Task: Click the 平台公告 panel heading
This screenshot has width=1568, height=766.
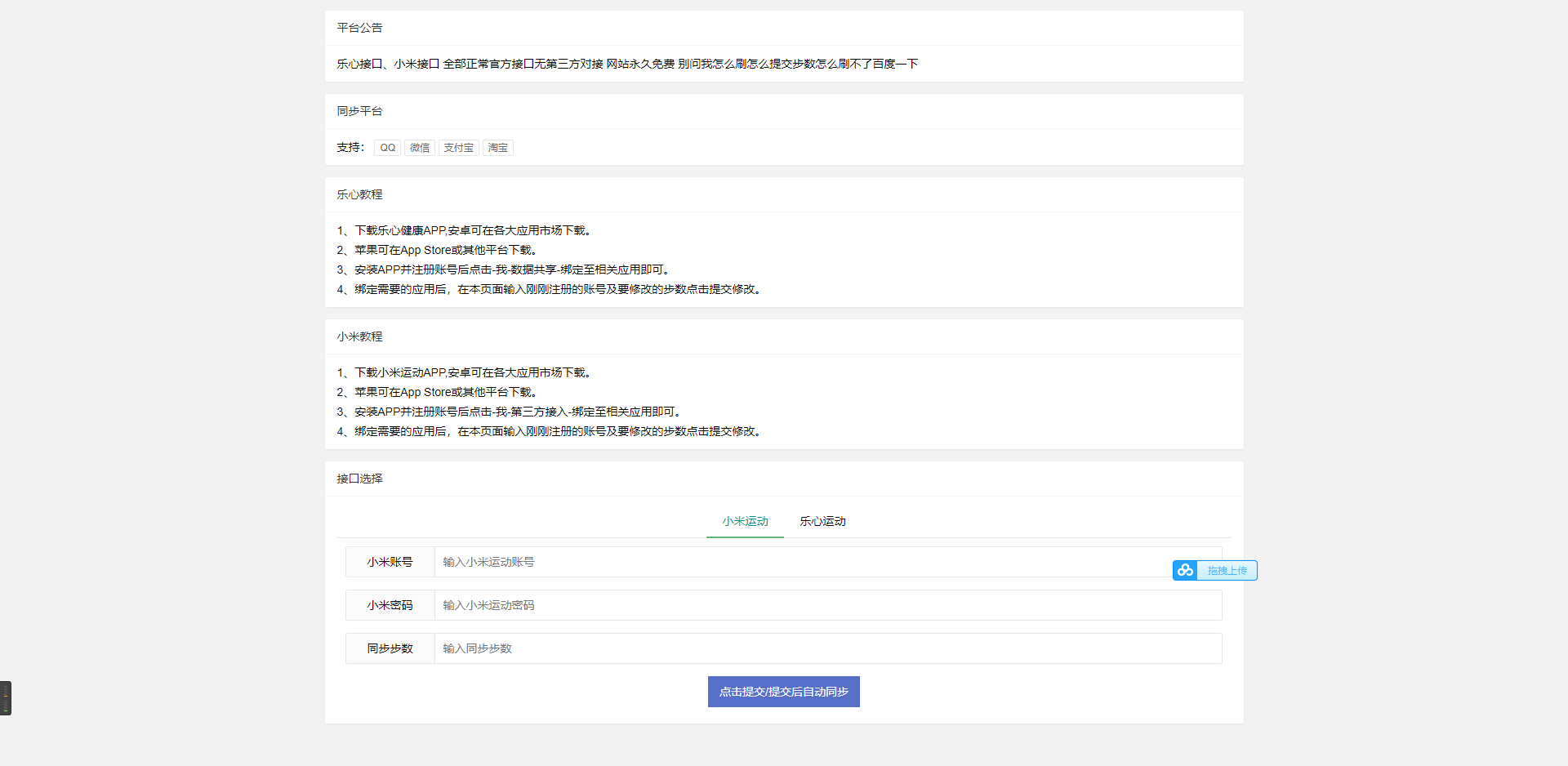Action: point(359,28)
